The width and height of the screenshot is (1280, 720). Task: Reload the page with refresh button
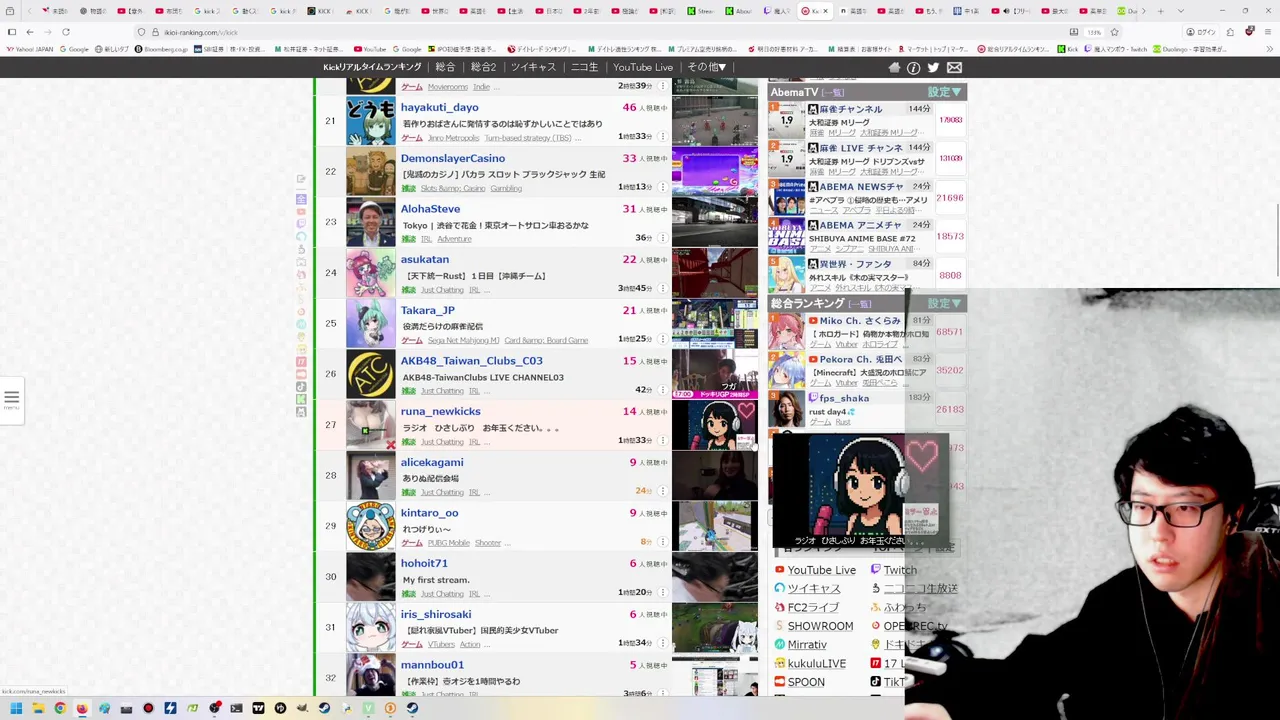pyautogui.click(x=66, y=32)
